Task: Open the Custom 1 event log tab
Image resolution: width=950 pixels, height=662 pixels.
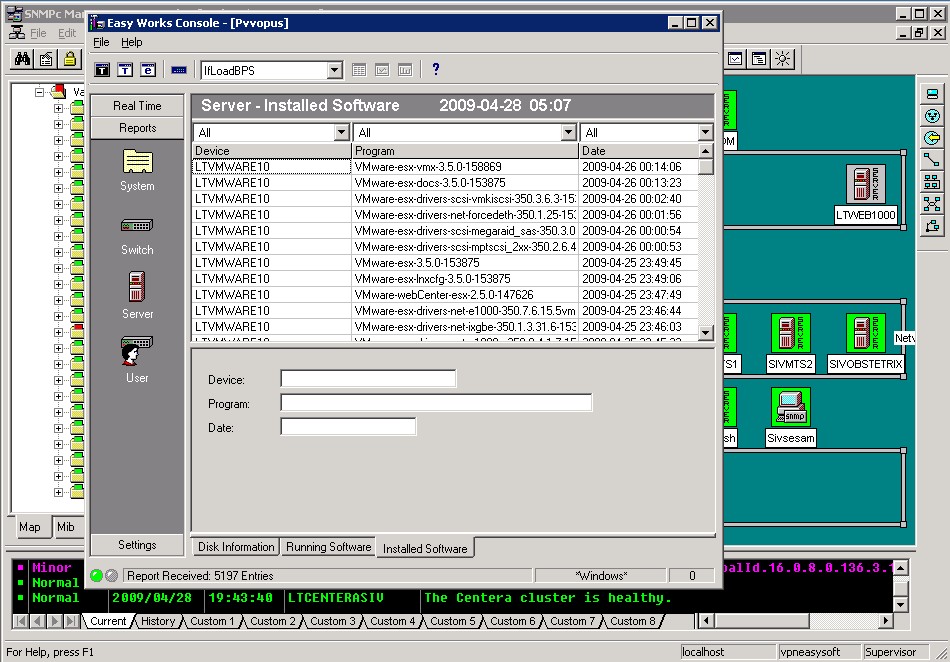Action: pyautogui.click(x=212, y=621)
